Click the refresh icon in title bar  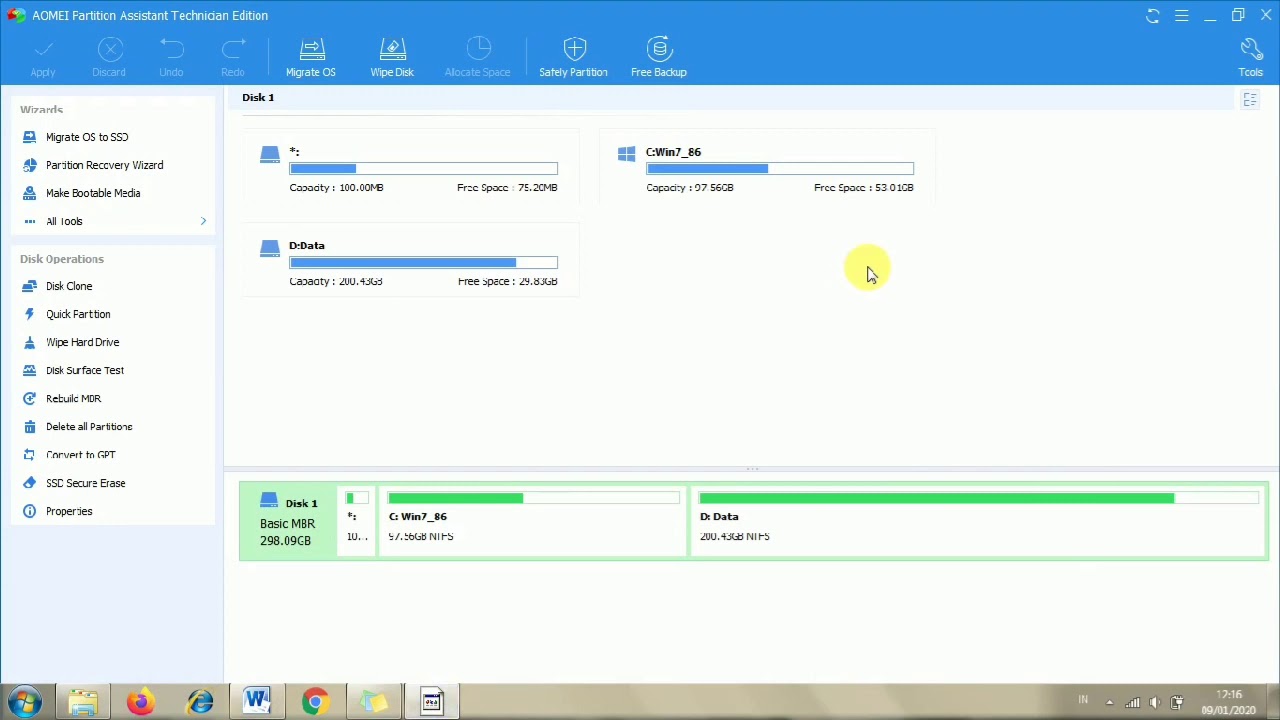click(1153, 15)
